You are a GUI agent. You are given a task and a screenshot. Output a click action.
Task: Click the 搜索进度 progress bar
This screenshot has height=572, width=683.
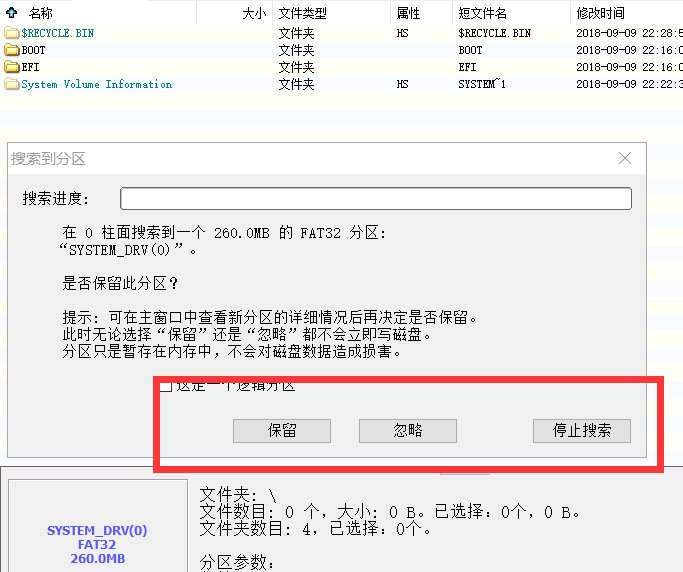tap(376, 199)
